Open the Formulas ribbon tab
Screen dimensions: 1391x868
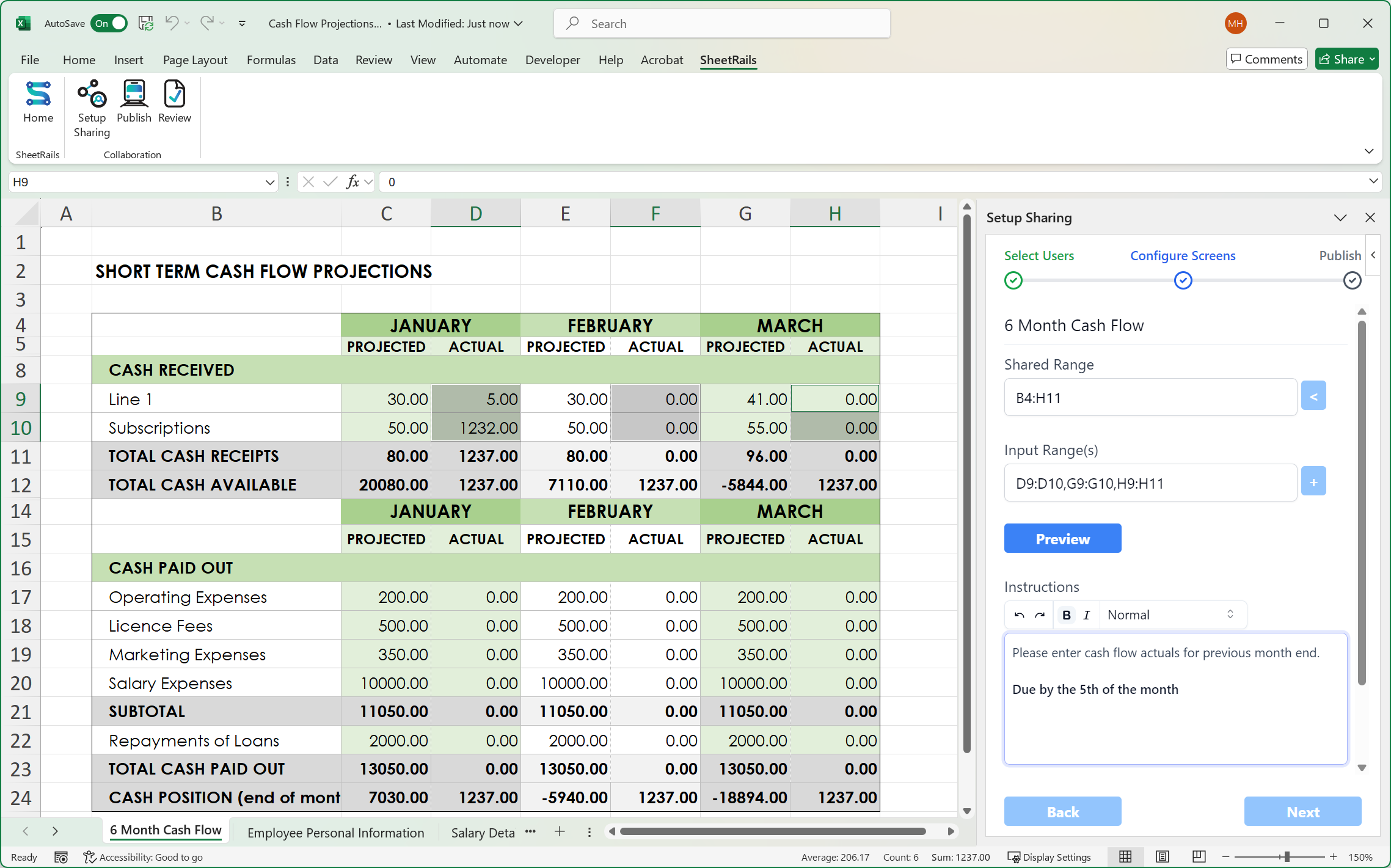pyautogui.click(x=271, y=60)
